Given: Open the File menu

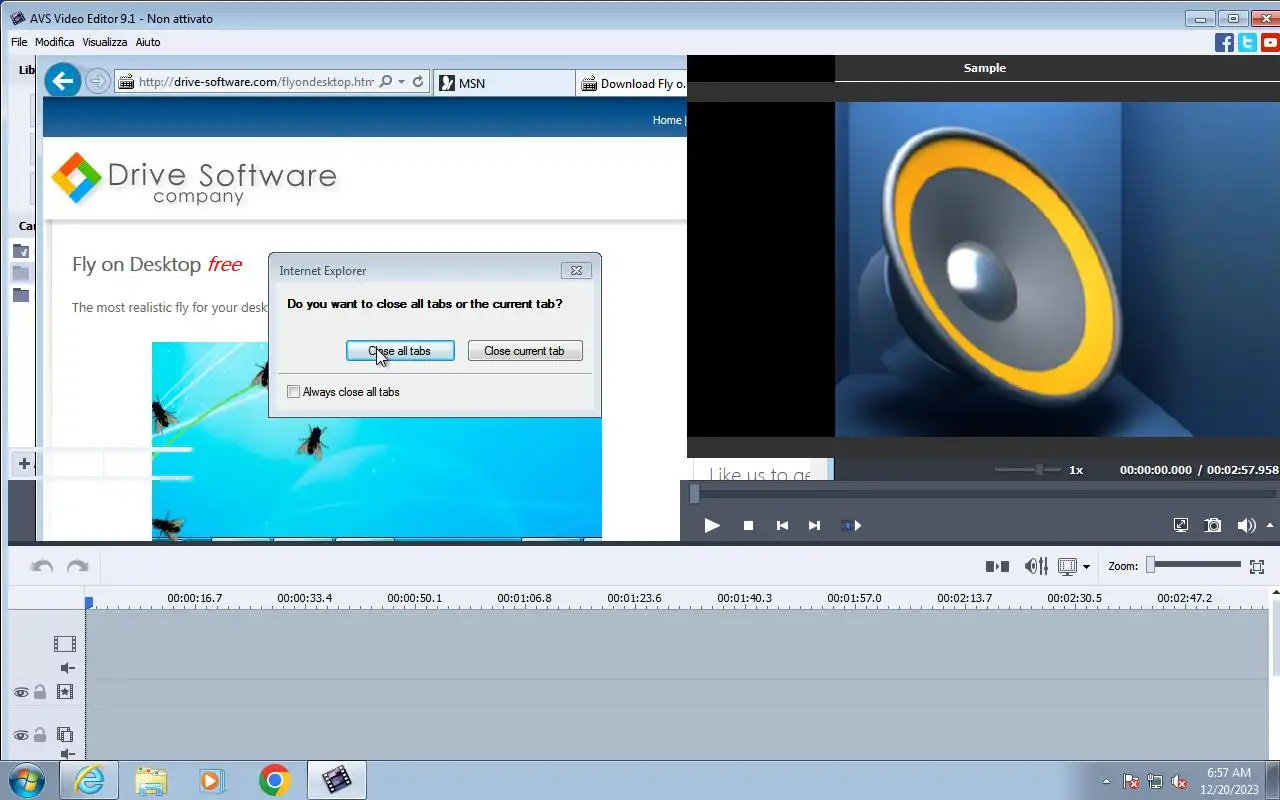Looking at the screenshot, I should 19,42.
